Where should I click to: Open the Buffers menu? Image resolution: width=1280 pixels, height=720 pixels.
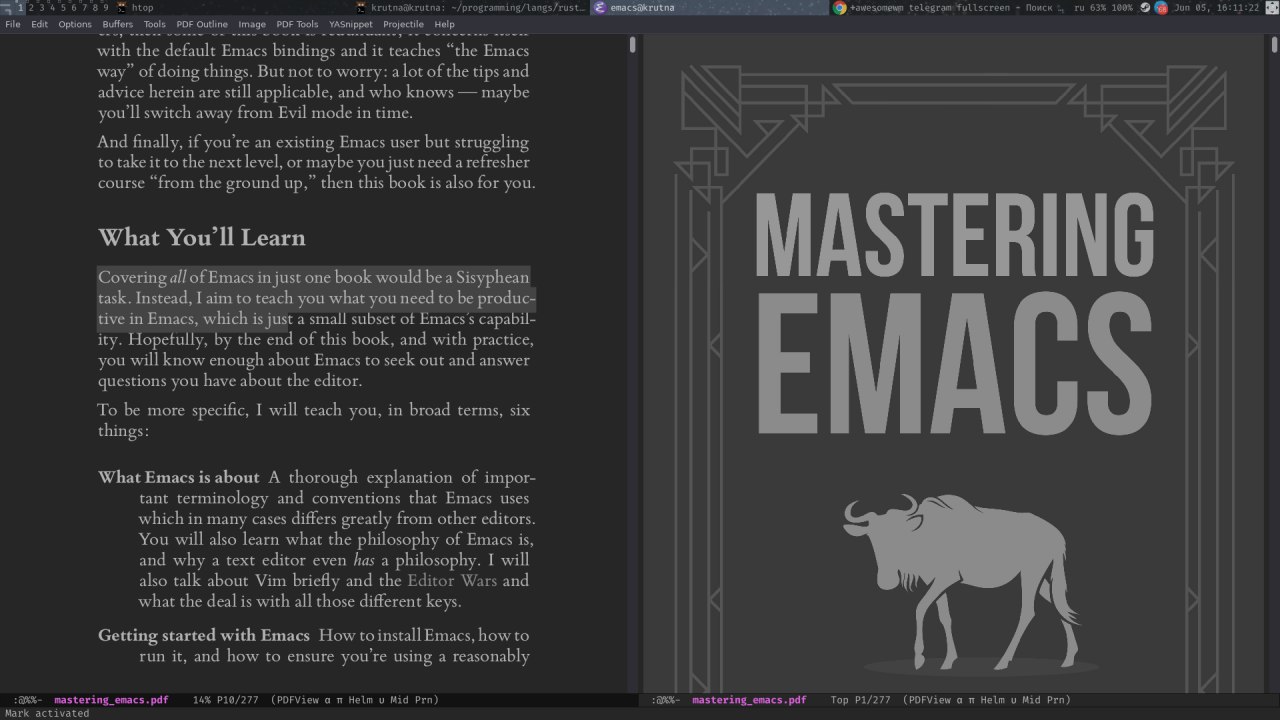coord(117,24)
